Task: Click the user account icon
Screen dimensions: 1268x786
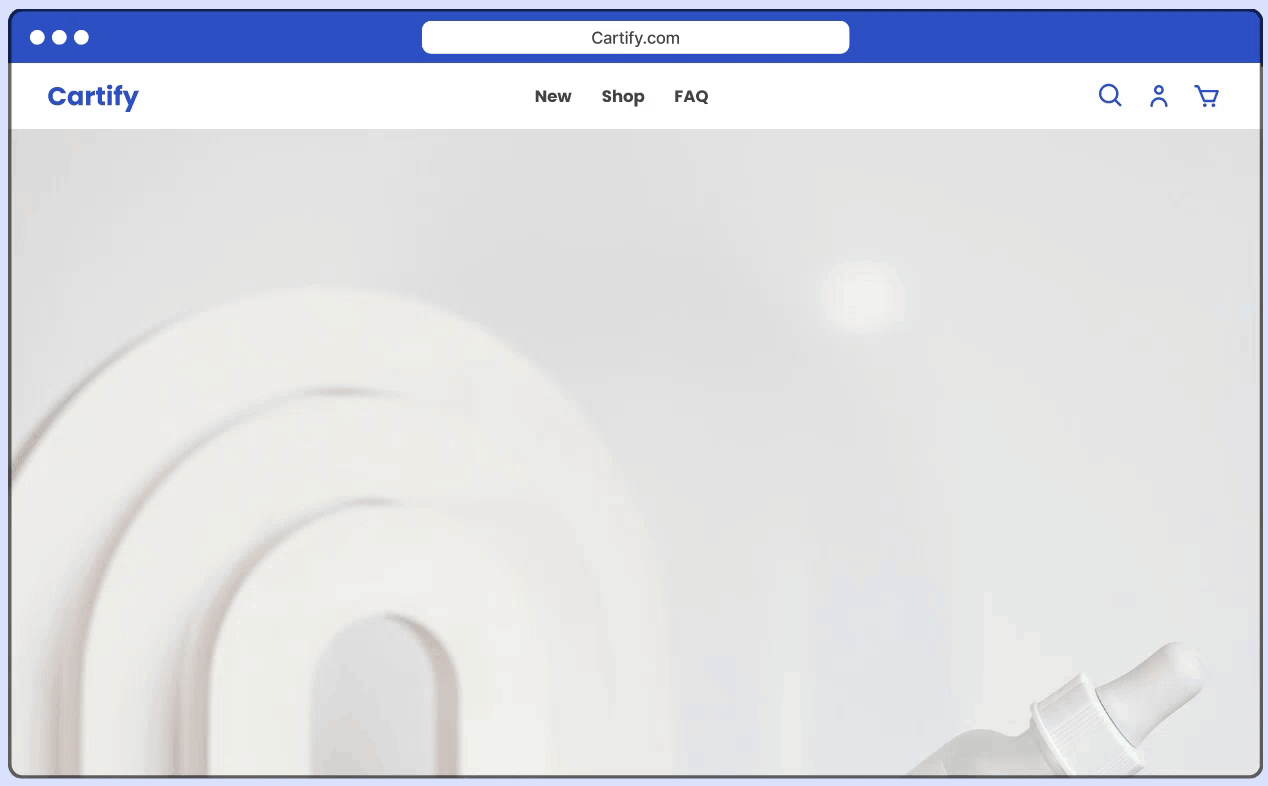Action: [x=1159, y=96]
